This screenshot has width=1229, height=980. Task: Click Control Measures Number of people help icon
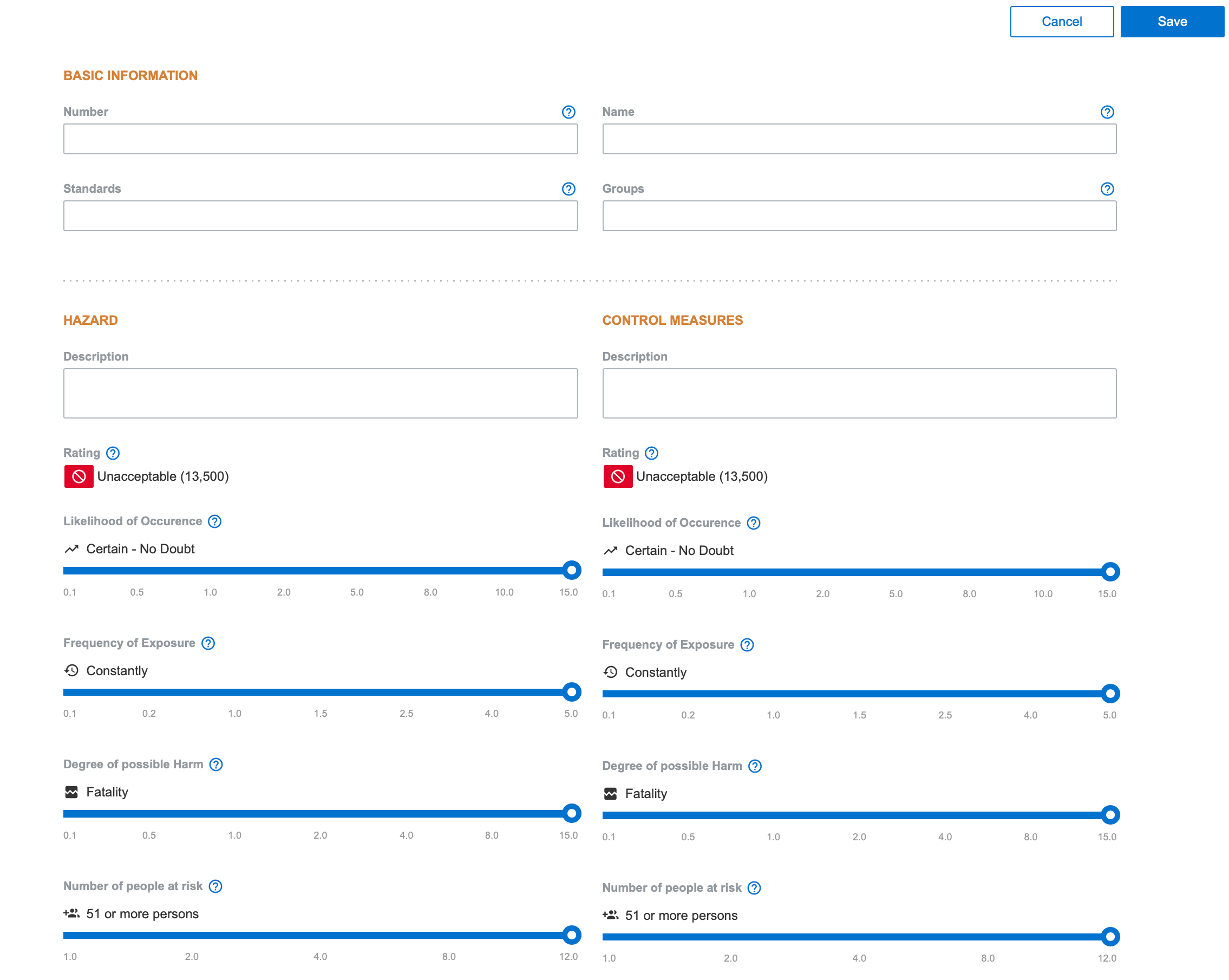click(754, 888)
